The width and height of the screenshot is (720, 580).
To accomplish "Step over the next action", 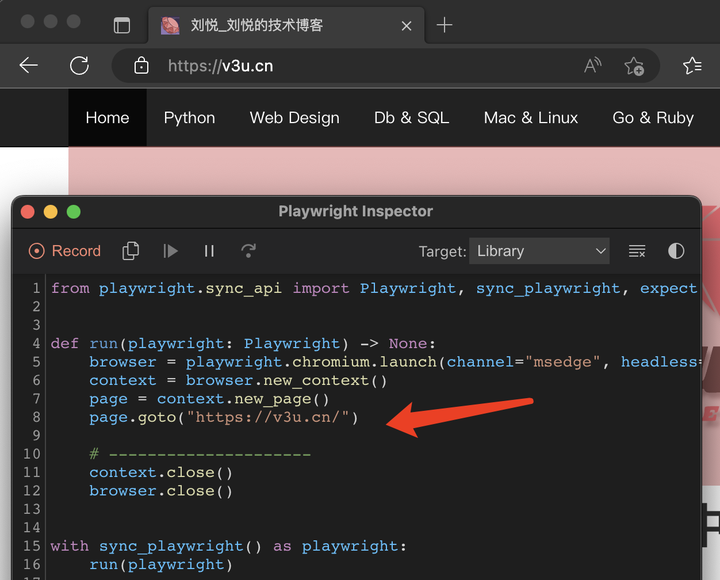I will pyautogui.click(x=249, y=251).
